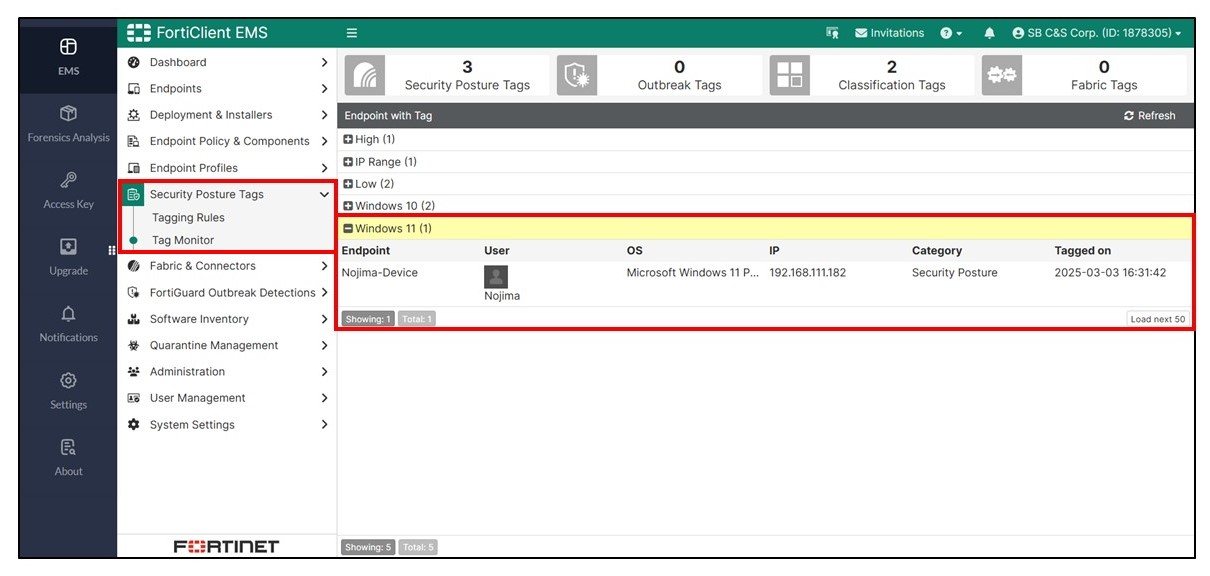
Task: Click the User Management card icon
Action: click(x=133, y=398)
